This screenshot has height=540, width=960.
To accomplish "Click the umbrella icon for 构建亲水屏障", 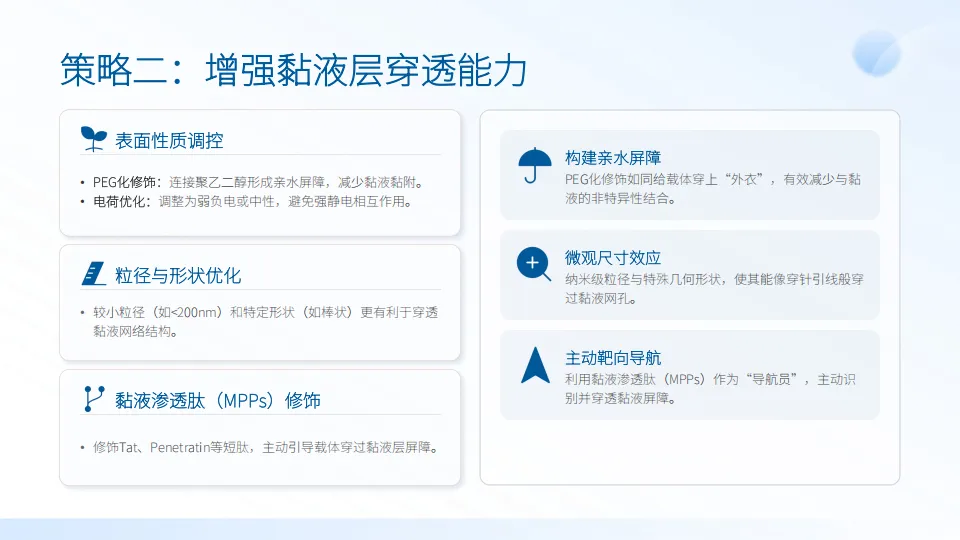I will tap(534, 165).
